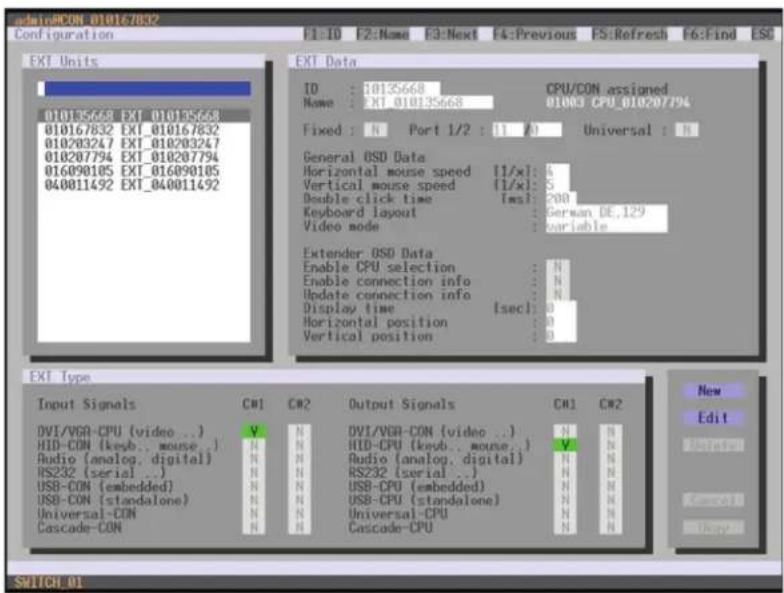Toggle RS232 output C#1 value

[565, 472]
